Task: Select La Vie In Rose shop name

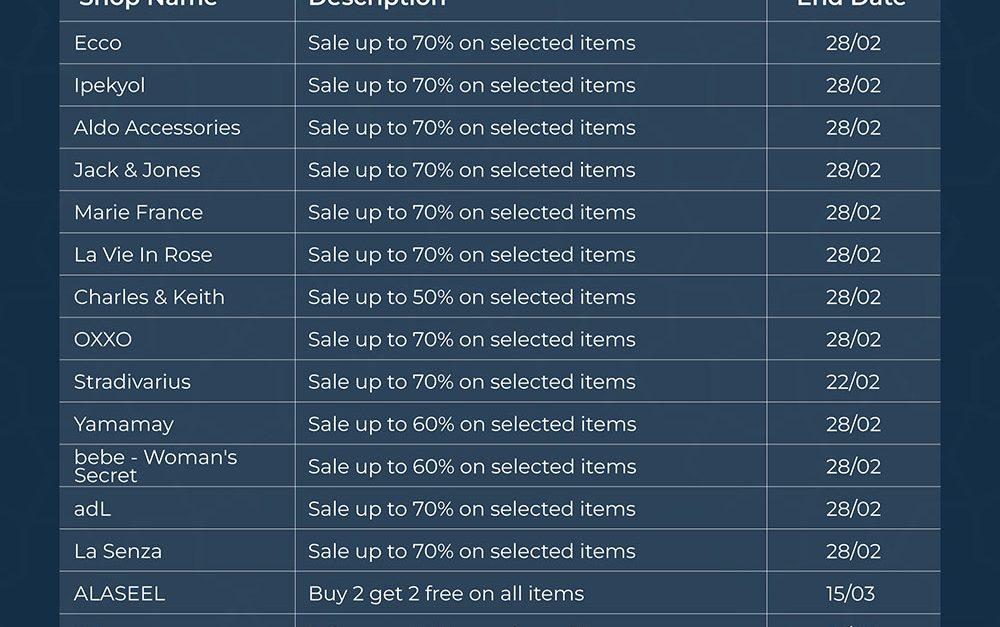Action: tap(143, 255)
